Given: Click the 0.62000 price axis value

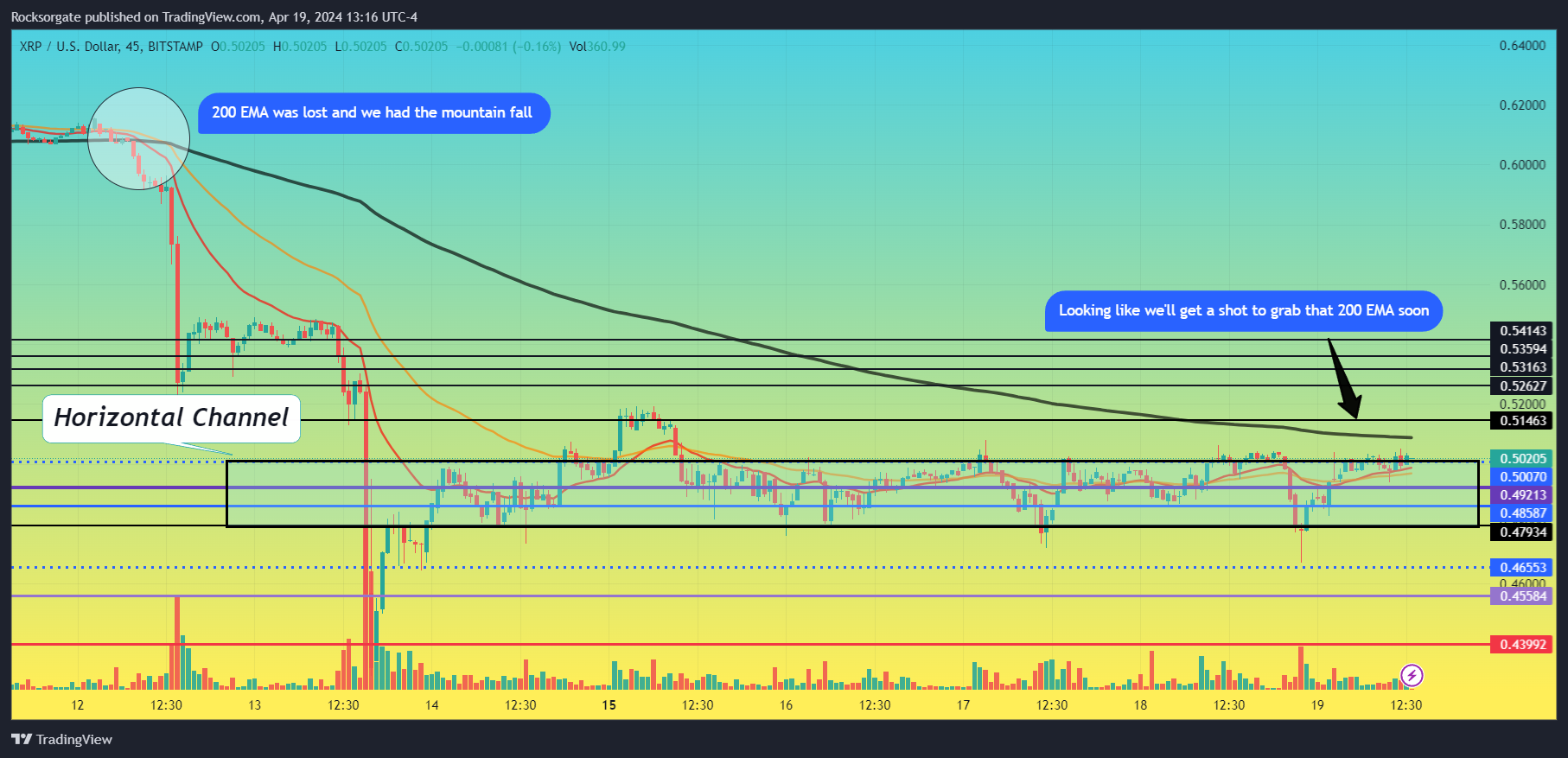Looking at the screenshot, I should tap(1522, 105).
